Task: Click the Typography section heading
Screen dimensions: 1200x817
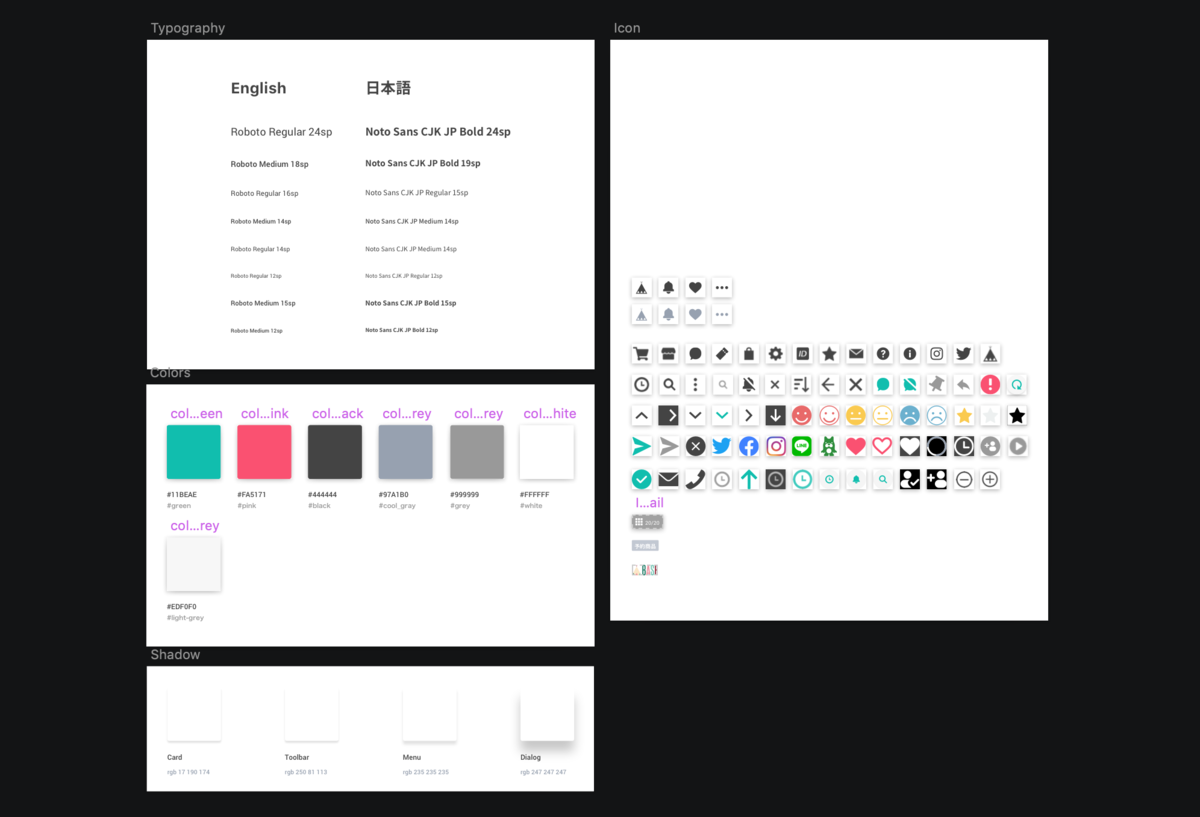Action: point(187,28)
